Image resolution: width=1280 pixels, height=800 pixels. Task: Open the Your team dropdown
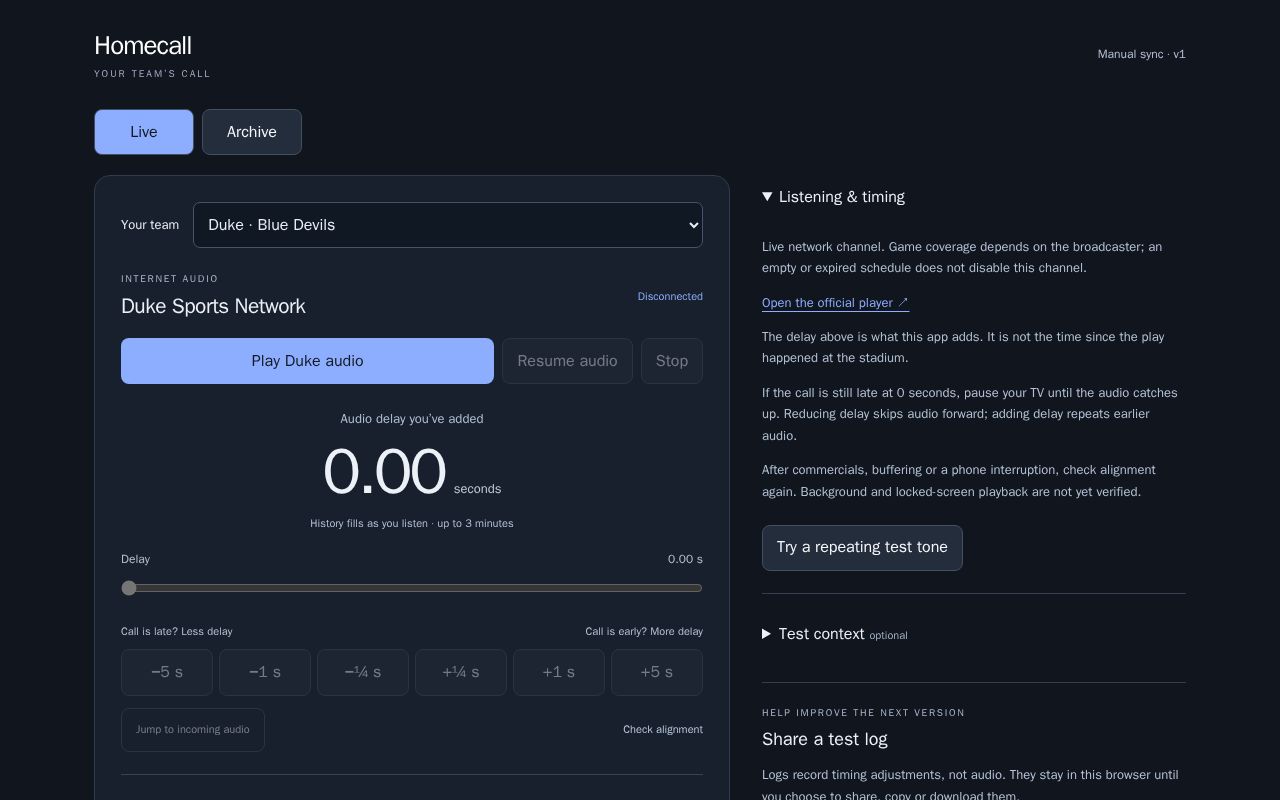(x=448, y=225)
